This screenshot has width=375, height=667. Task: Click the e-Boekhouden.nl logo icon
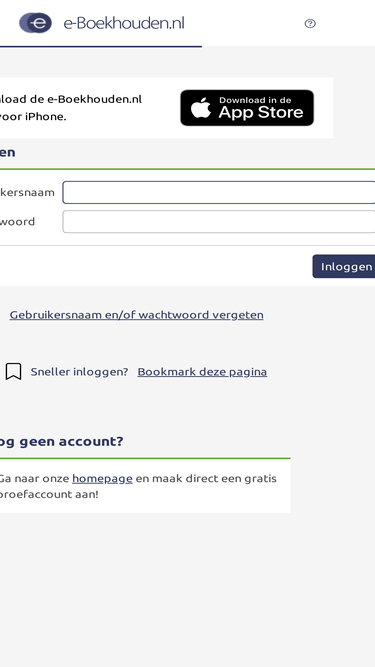(x=35, y=23)
